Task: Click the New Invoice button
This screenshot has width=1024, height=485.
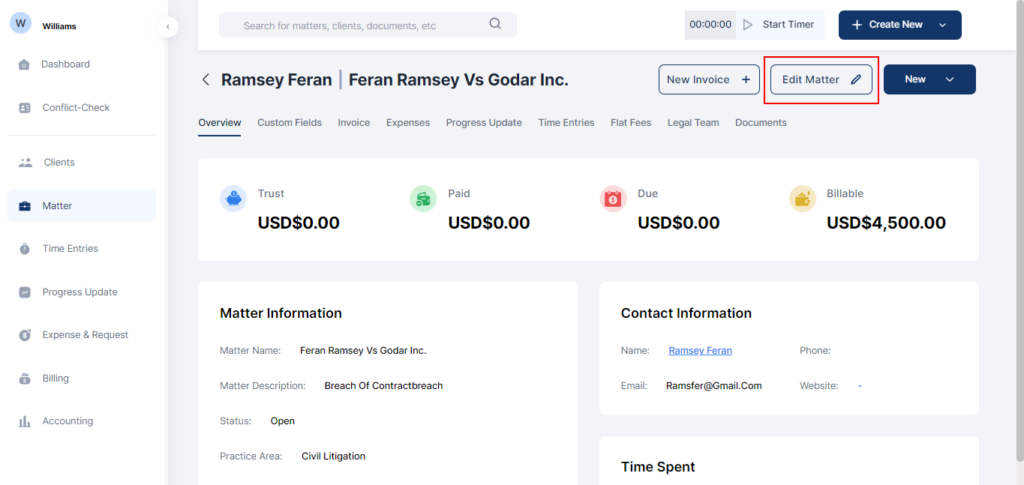Action: click(708, 80)
